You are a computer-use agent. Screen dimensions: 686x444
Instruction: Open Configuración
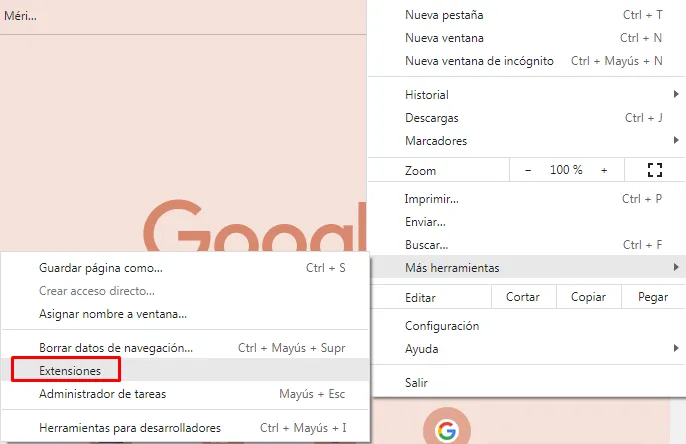pos(527,326)
